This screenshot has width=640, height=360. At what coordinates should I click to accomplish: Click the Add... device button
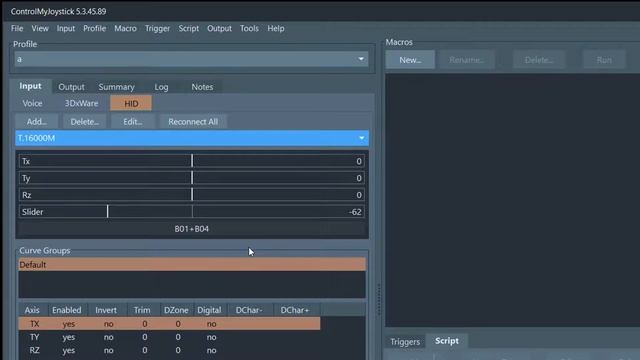point(36,122)
